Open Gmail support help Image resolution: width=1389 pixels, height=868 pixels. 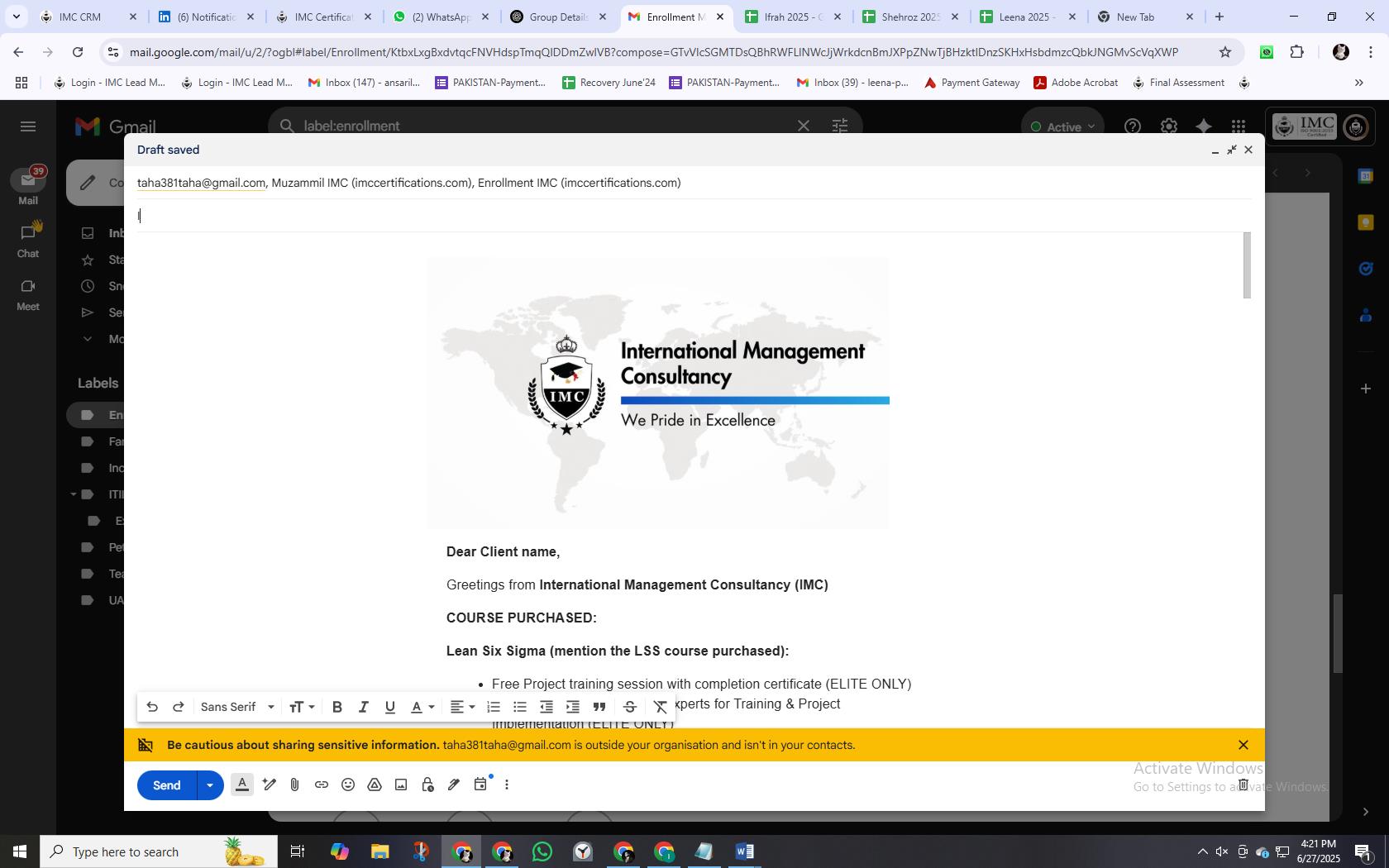[x=1133, y=126]
